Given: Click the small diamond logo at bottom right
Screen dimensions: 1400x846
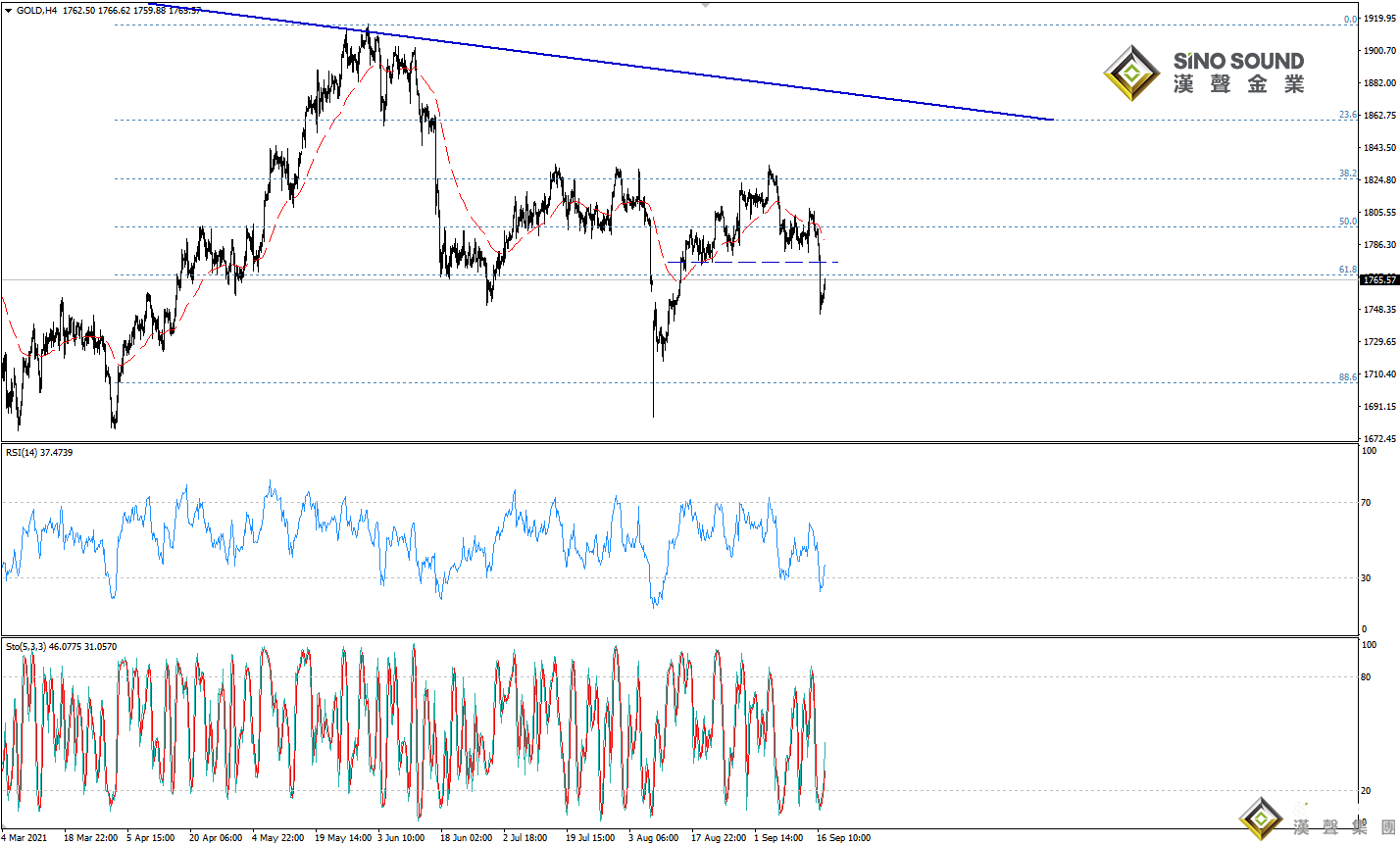Looking at the screenshot, I should tap(1260, 819).
